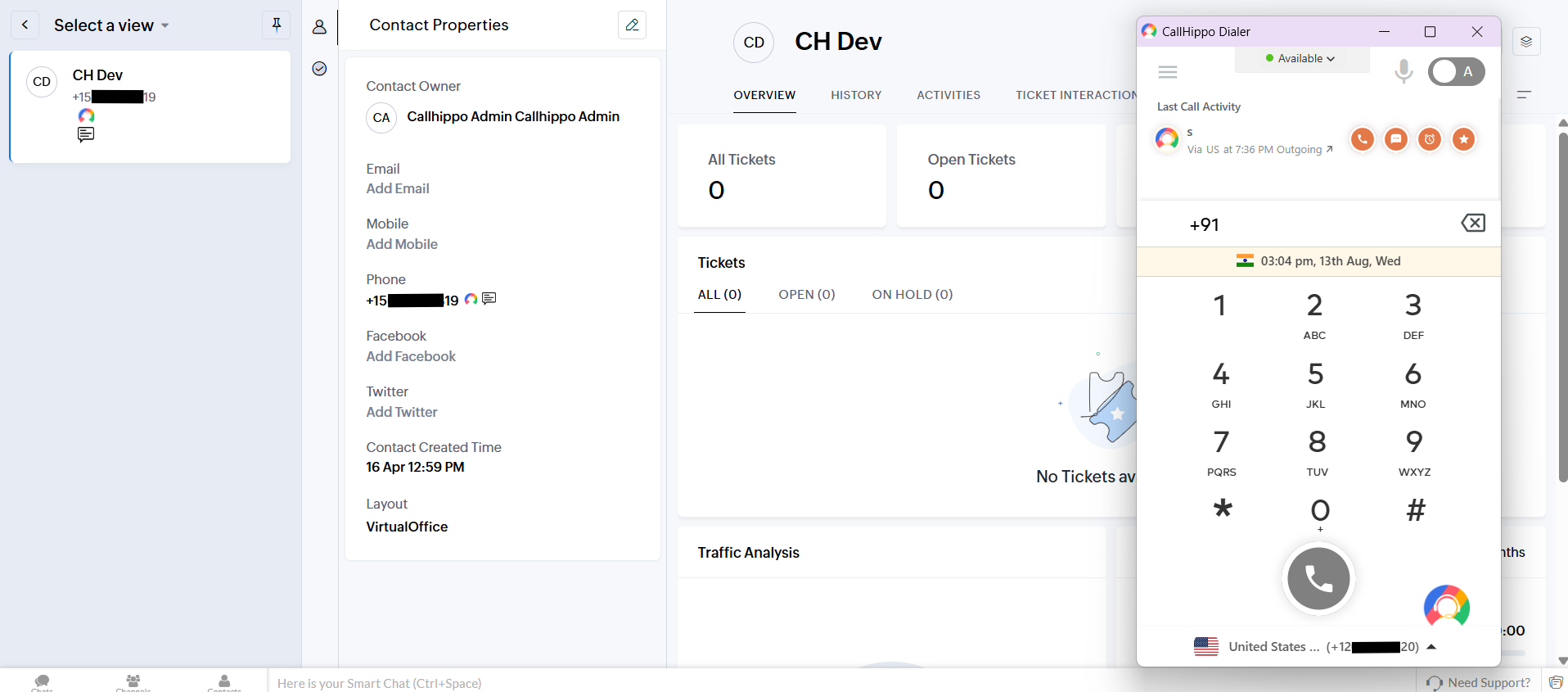This screenshot has width=1568, height=692.
Task: Click the page vertical scrollbar thumb
Action: (1563, 307)
